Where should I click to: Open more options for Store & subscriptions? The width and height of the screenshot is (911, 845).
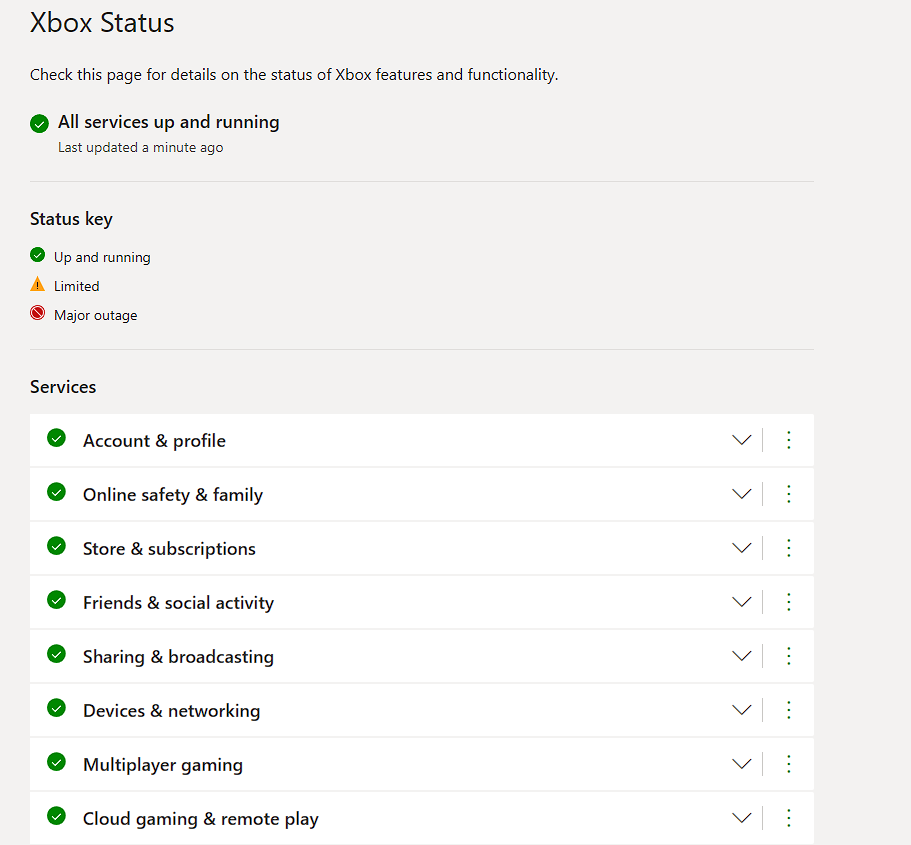788,549
